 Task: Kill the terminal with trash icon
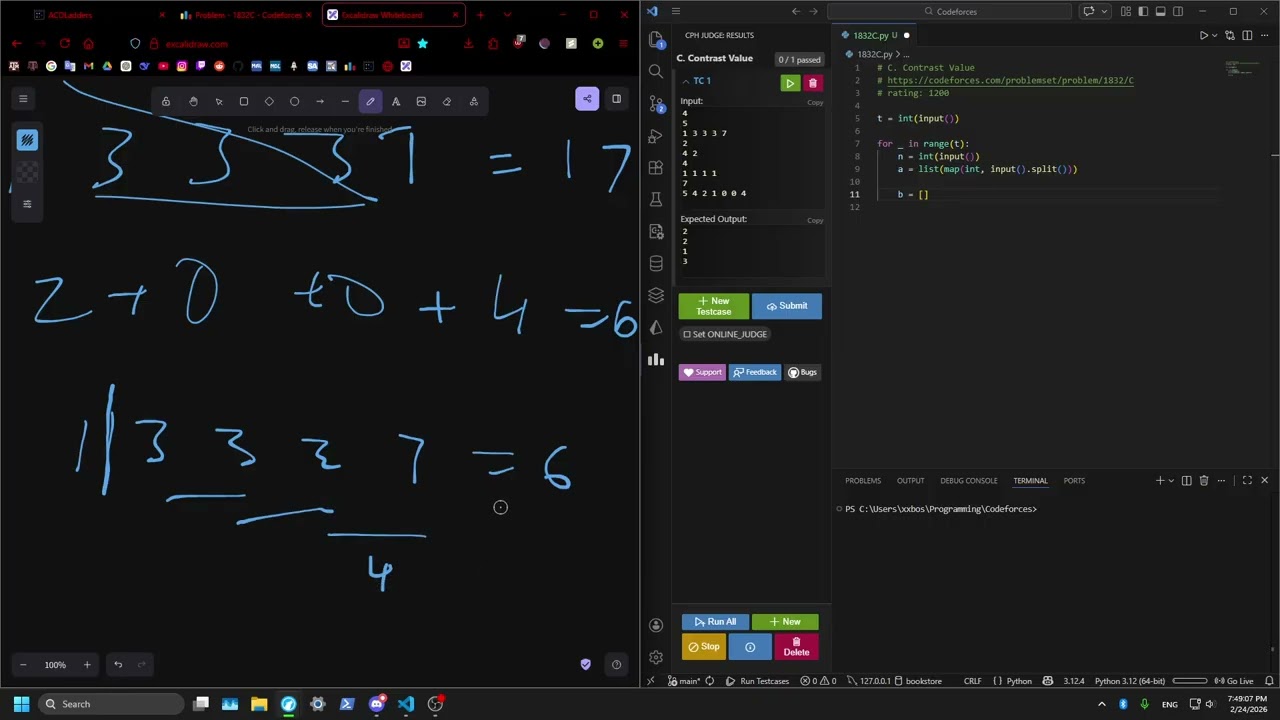coord(1204,481)
